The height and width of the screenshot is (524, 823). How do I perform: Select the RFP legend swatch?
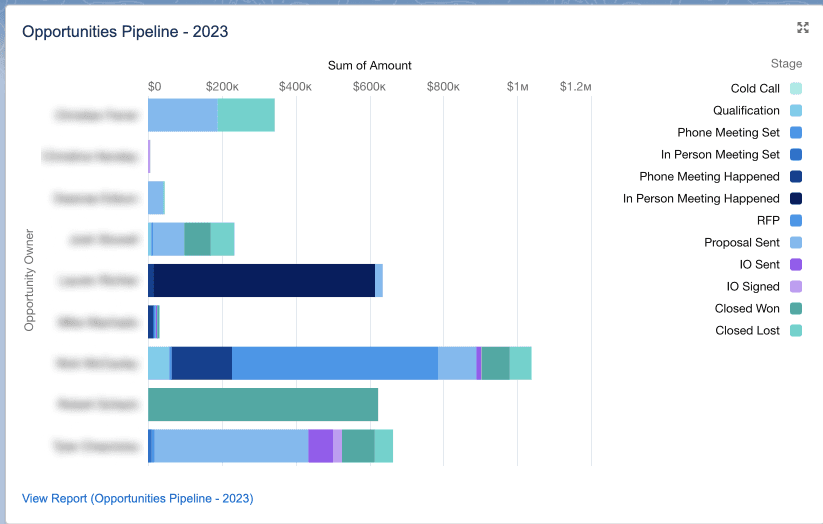796,221
